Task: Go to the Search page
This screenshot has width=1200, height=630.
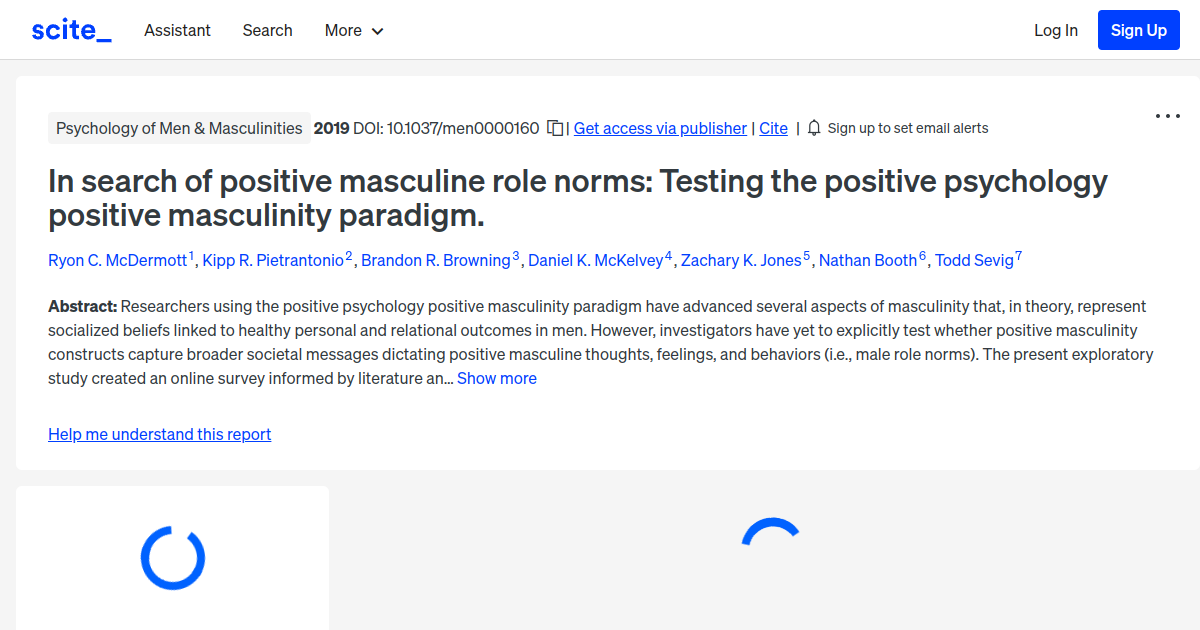Action: [267, 30]
